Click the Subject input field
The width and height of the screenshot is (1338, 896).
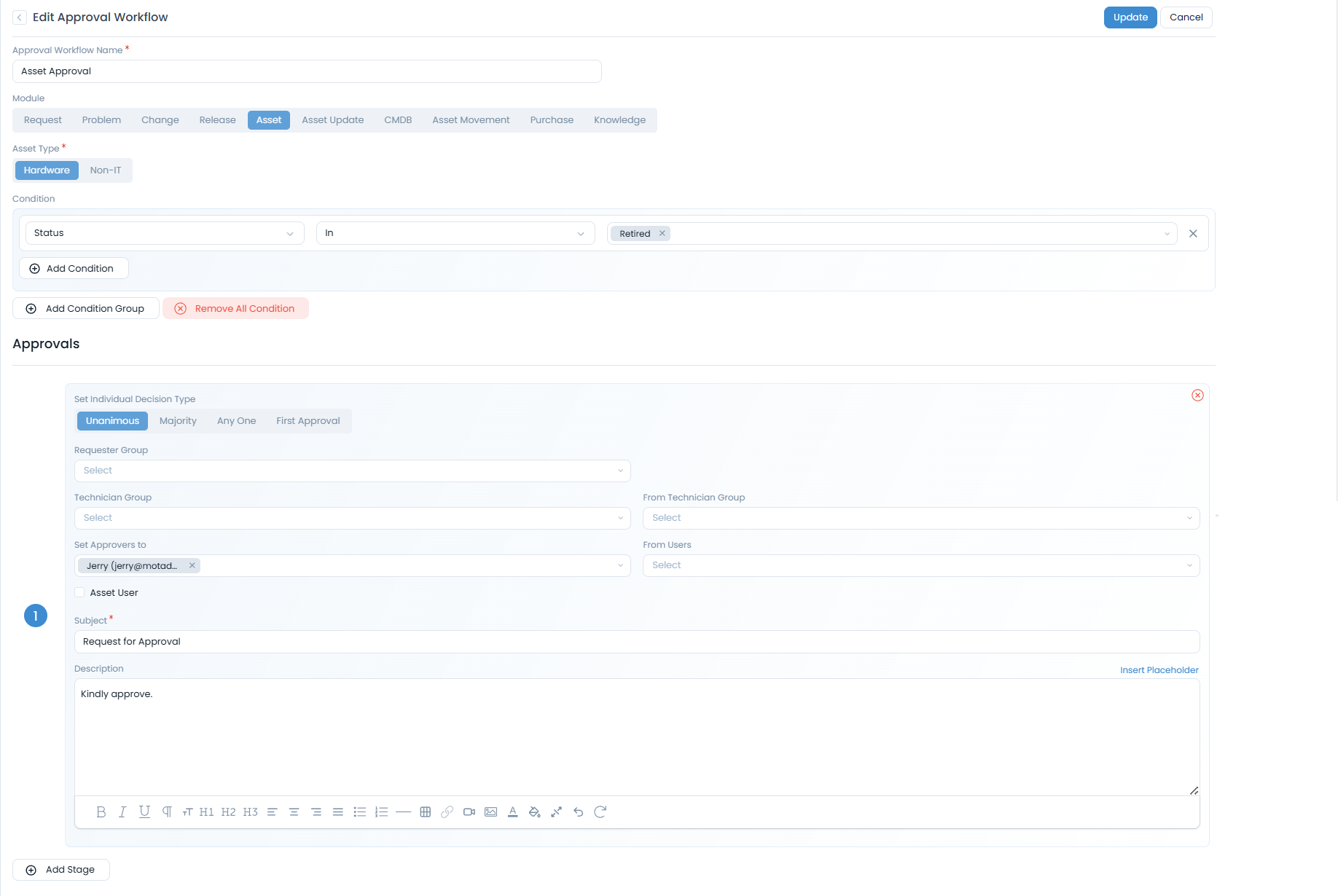636,642
